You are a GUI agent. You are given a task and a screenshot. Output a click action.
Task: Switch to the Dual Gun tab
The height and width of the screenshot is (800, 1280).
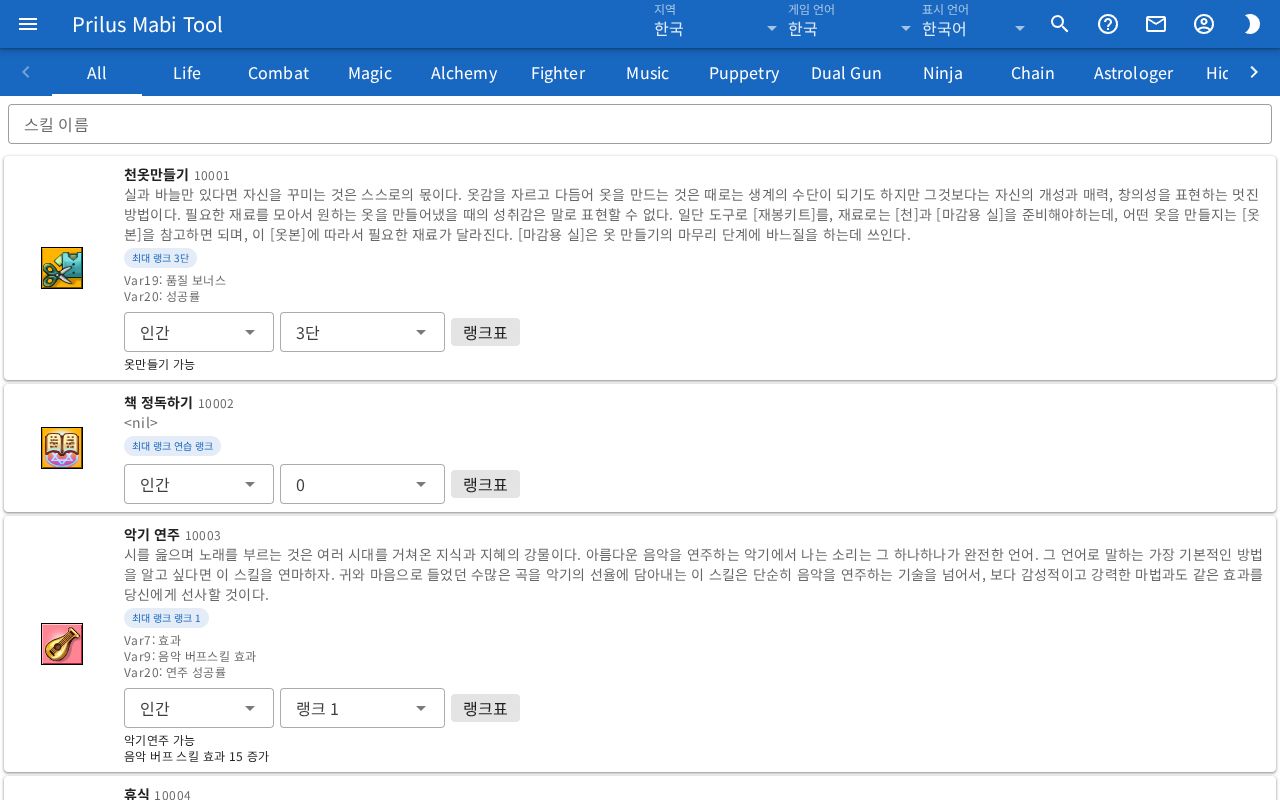846,72
